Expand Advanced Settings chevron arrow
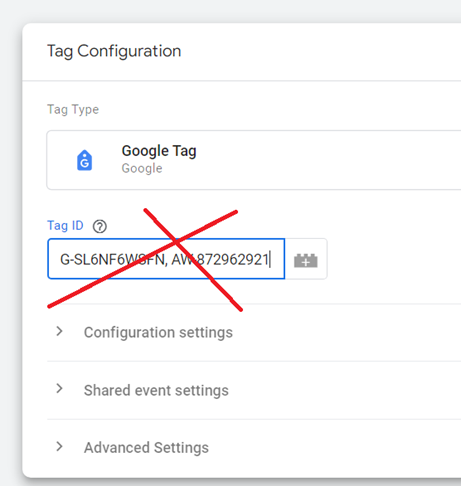Image resolution: width=461 pixels, height=486 pixels. [x=59, y=446]
